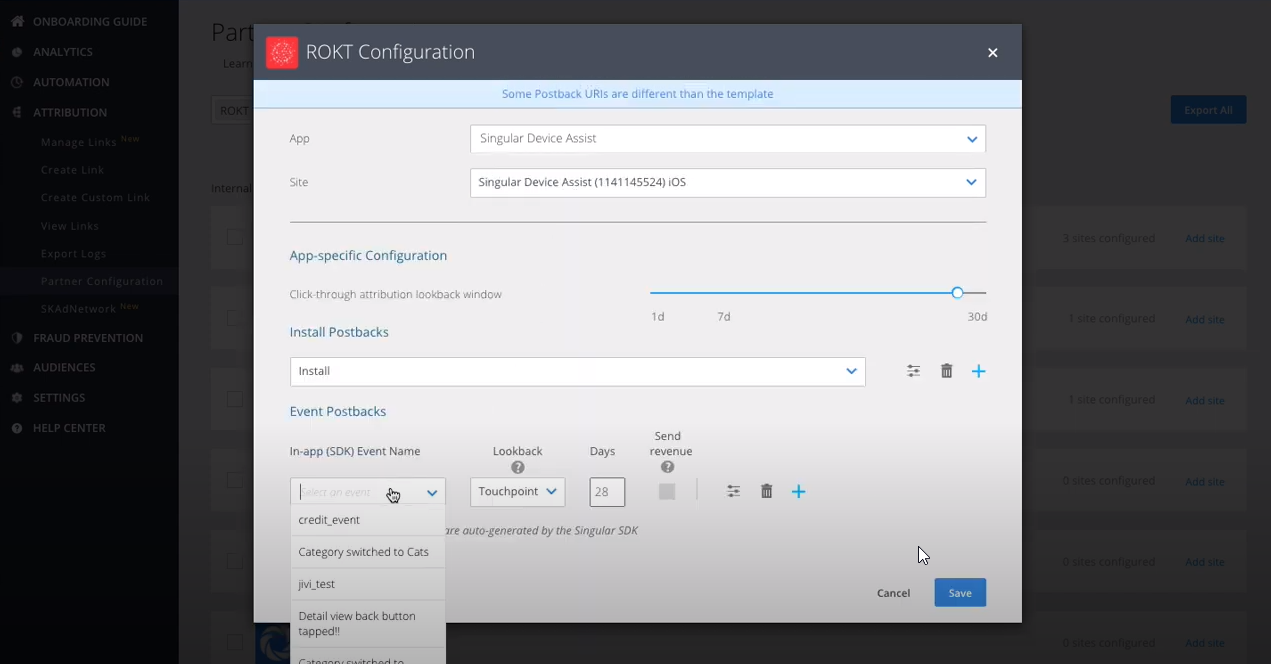This screenshot has height=664, width=1271.
Task: Open Export Logs in sidebar
Action: (x=73, y=254)
